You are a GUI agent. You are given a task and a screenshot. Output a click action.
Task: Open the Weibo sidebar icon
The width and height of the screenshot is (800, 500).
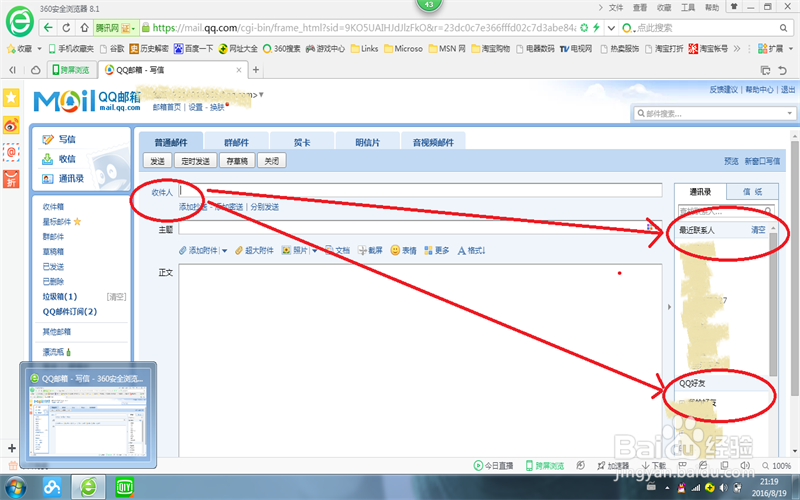pyautogui.click(x=11, y=124)
